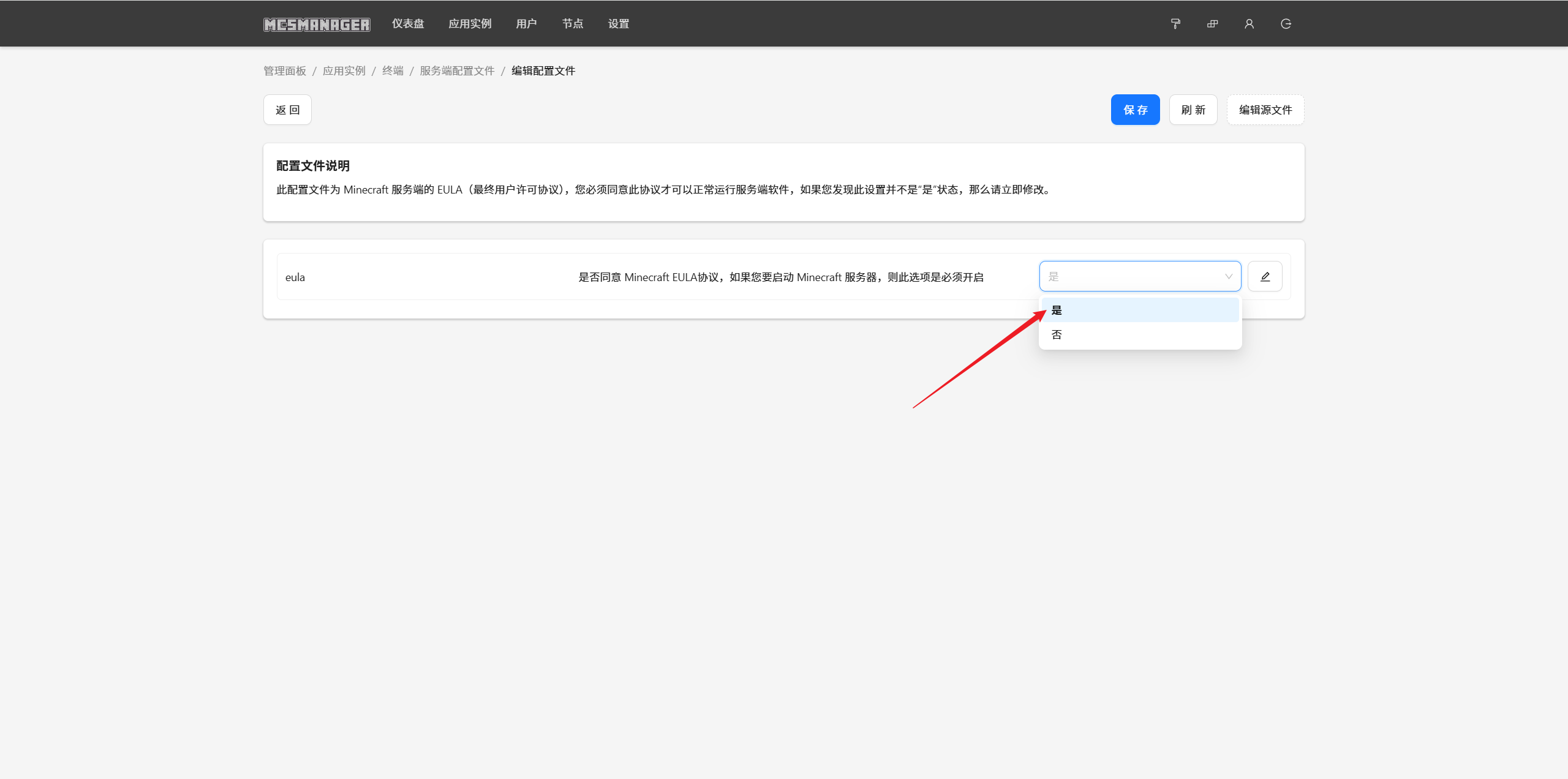Viewport: 1568px width, 779px height.
Task: Click the 刷新 button
Action: [1193, 110]
